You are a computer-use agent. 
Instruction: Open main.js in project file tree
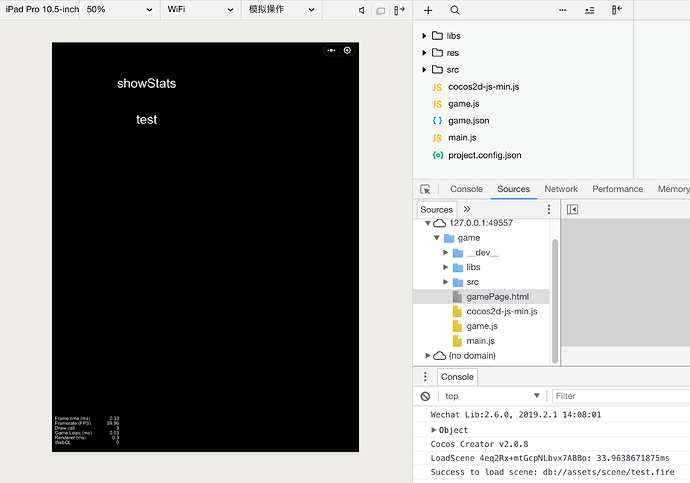click(462, 138)
